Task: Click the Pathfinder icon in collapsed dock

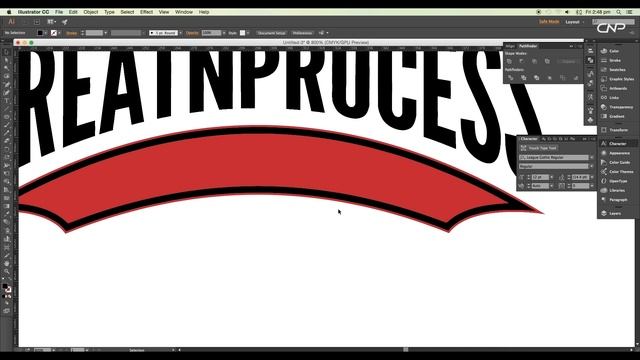Action: (590, 60)
